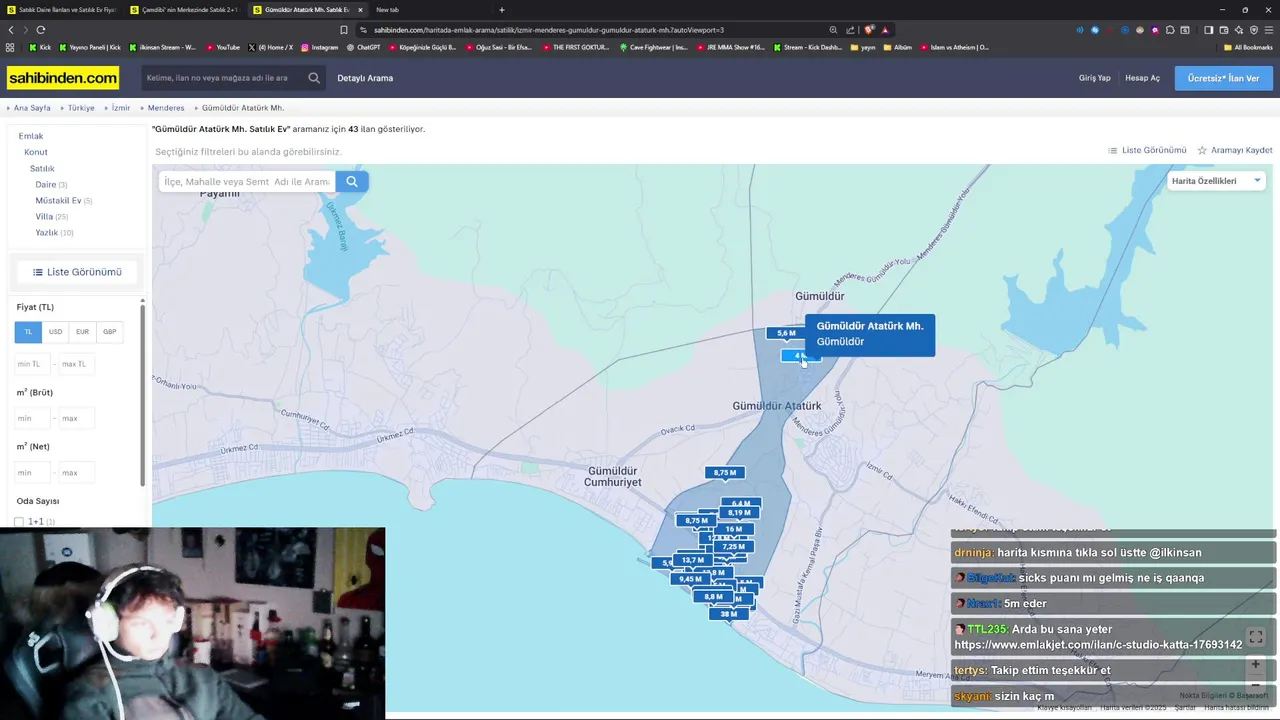
Task: Click the apps grid icon in bookmarks bar
Action: click(x=10, y=47)
